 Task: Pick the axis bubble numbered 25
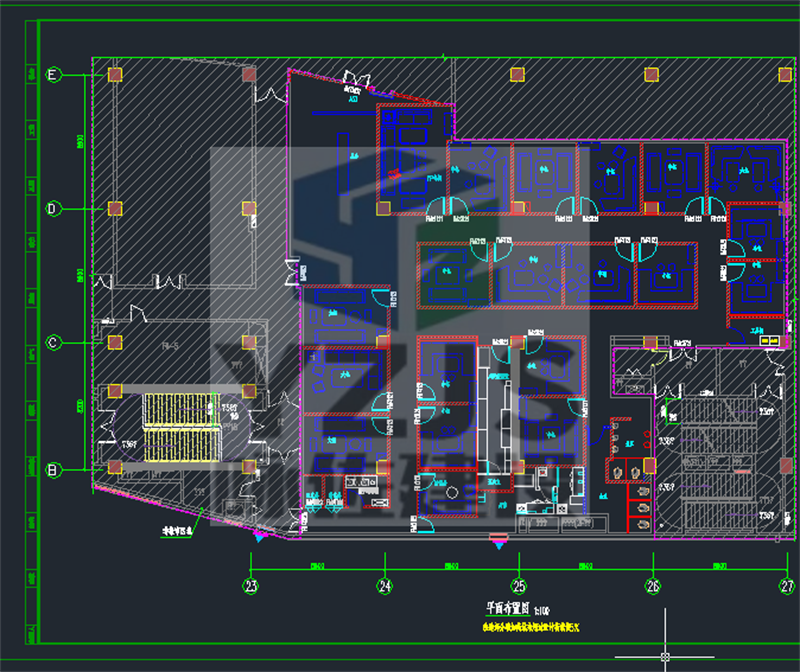pos(518,586)
